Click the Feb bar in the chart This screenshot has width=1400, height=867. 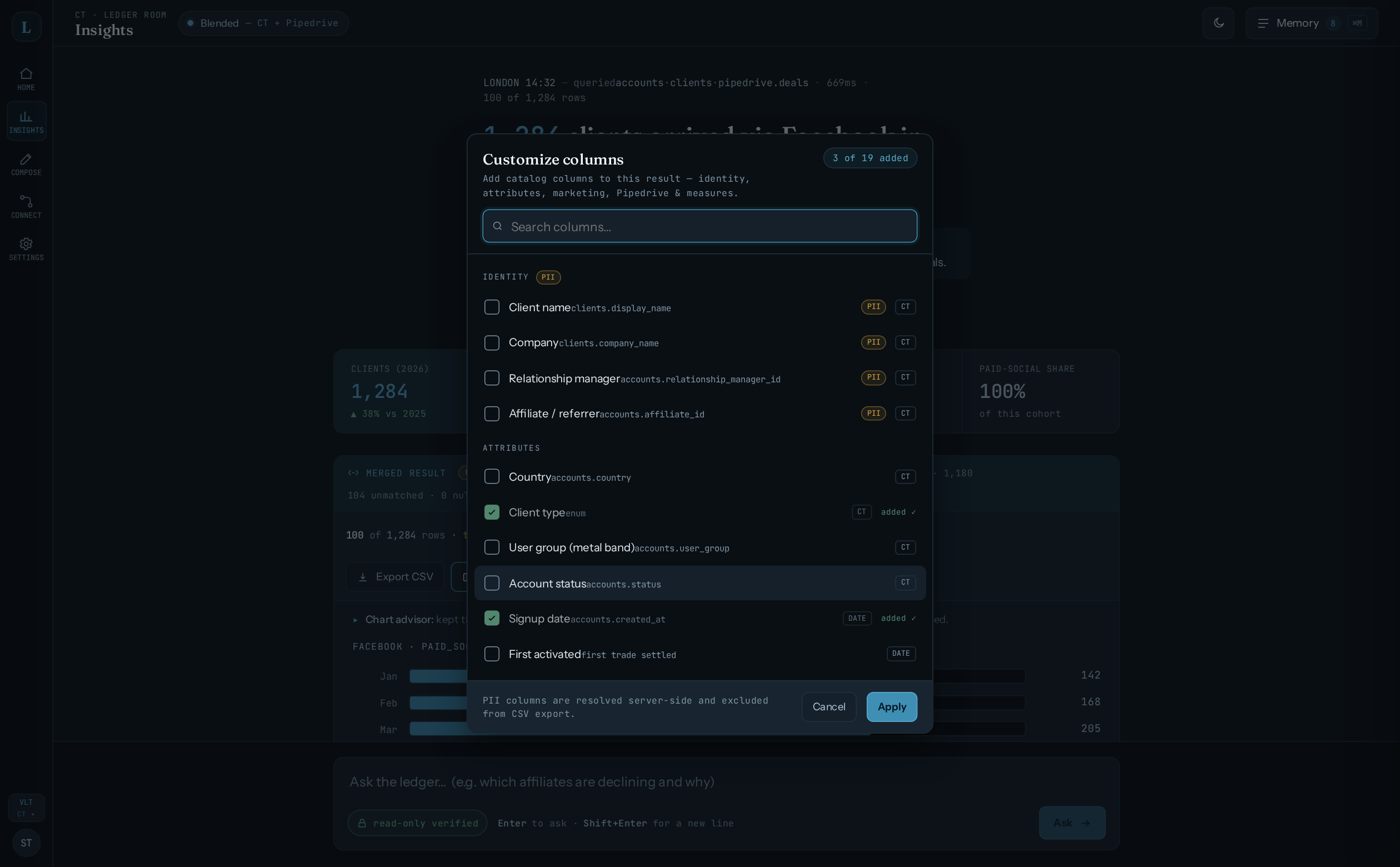[x=438, y=703]
